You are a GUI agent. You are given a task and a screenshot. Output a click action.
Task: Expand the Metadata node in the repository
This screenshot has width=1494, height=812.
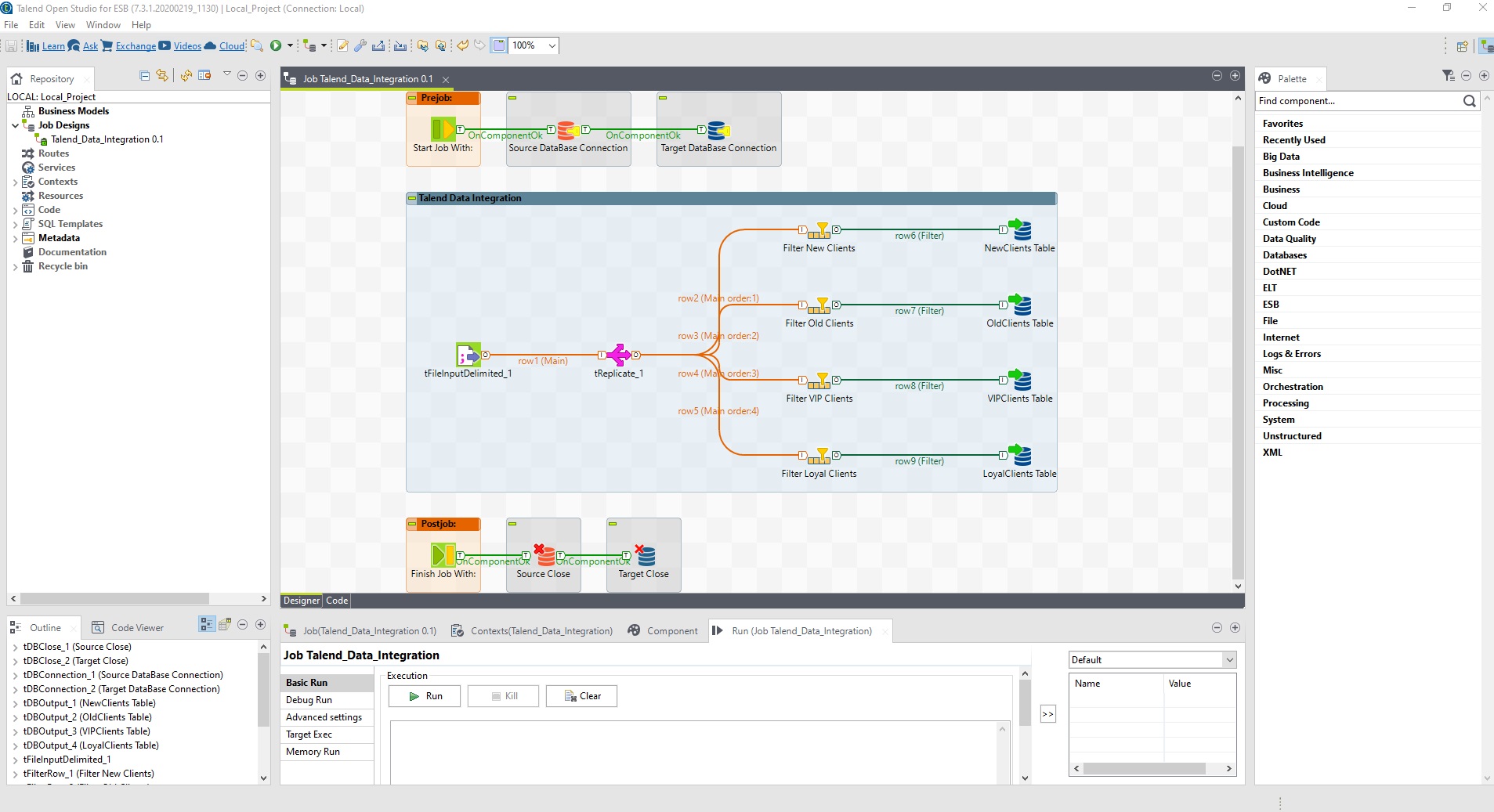coord(16,238)
